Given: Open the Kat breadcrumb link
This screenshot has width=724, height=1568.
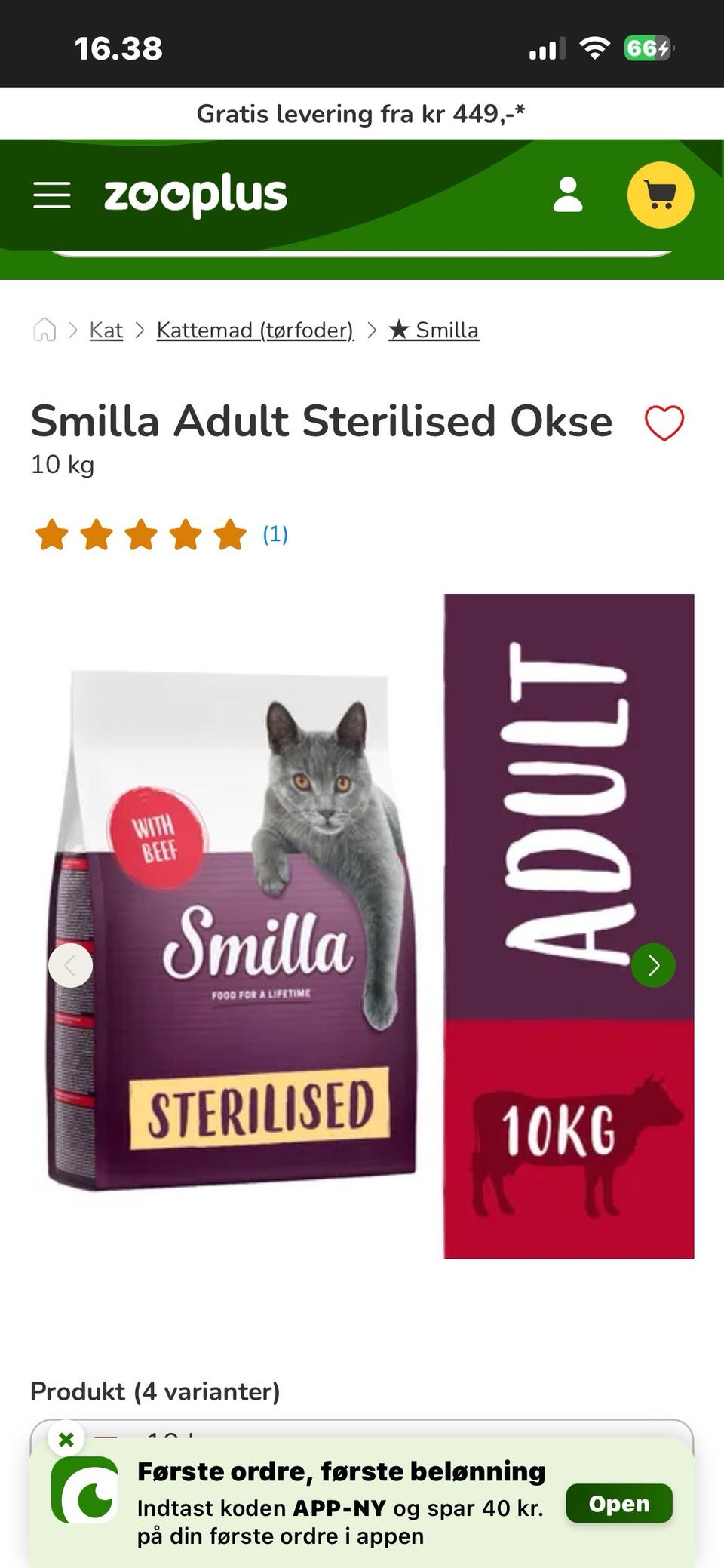Looking at the screenshot, I should click(x=106, y=330).
